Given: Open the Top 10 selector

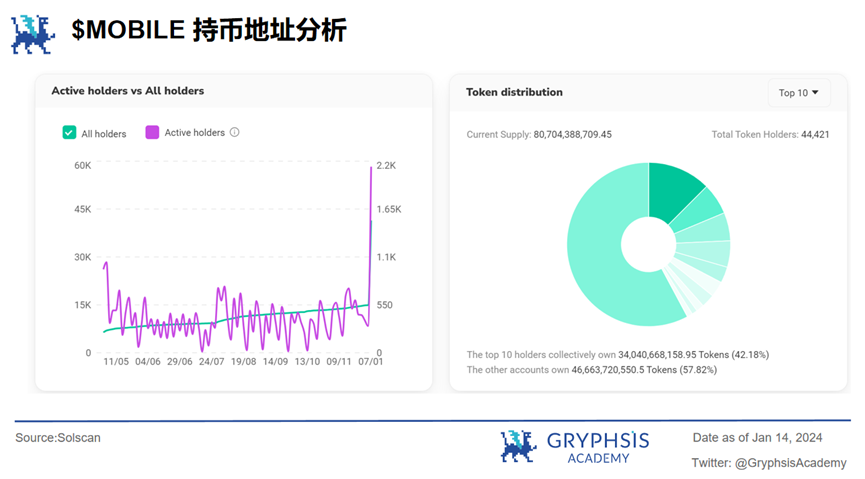Looking at the screenshot, I should [798, 93].
